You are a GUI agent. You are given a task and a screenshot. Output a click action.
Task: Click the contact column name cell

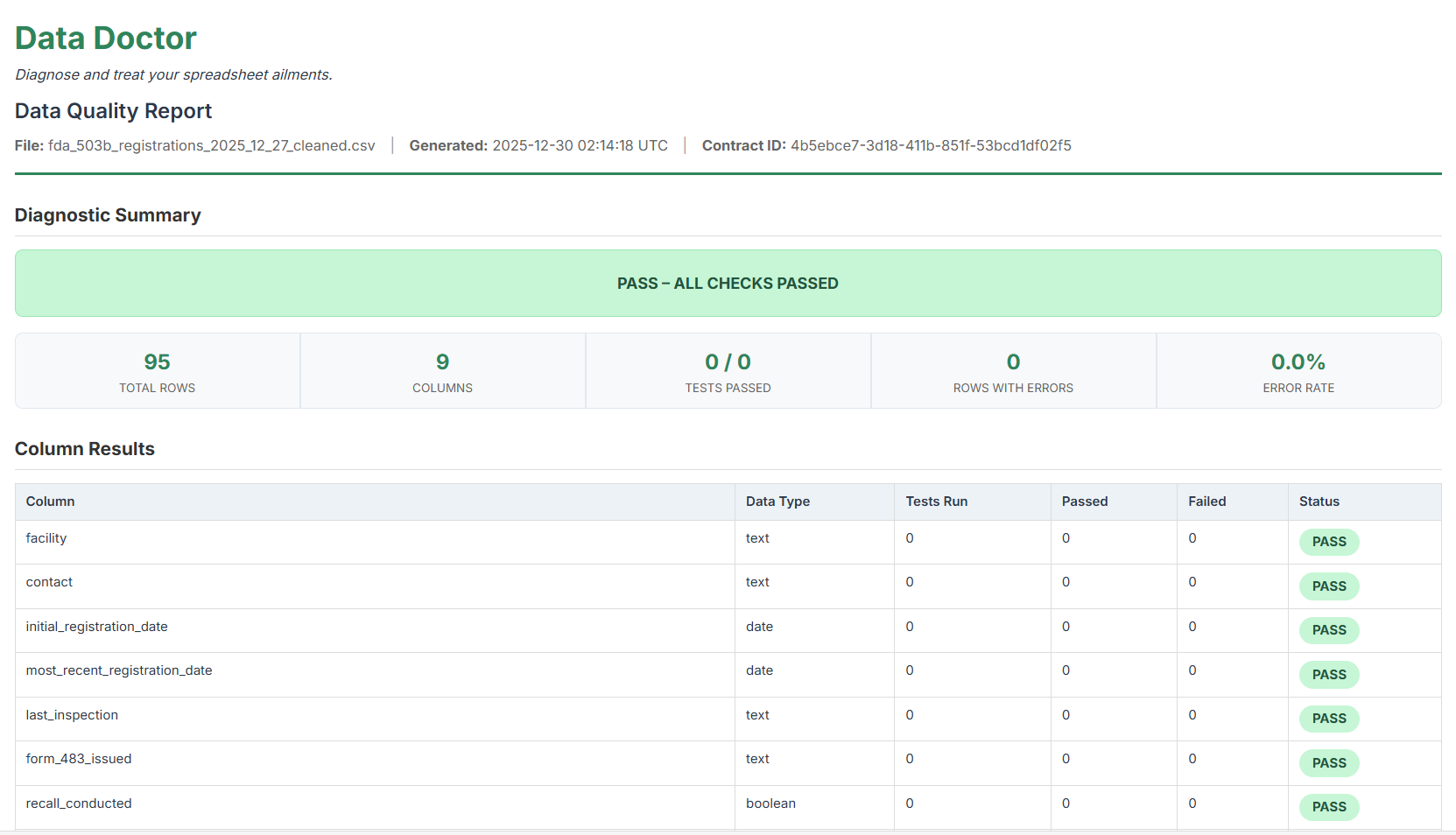pos(49,581)
